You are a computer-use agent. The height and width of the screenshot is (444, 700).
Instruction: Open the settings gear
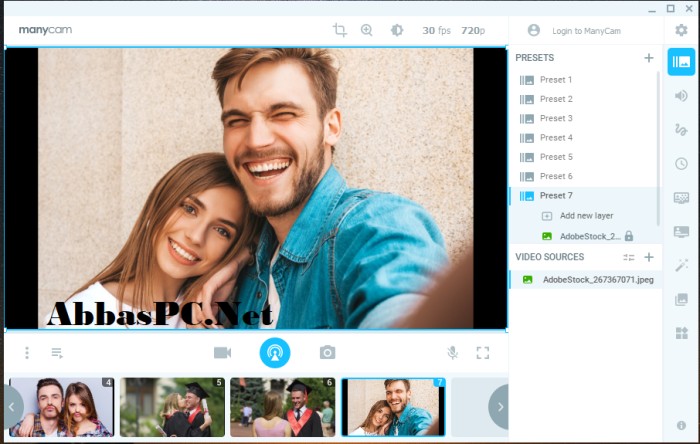click(681, 30)
